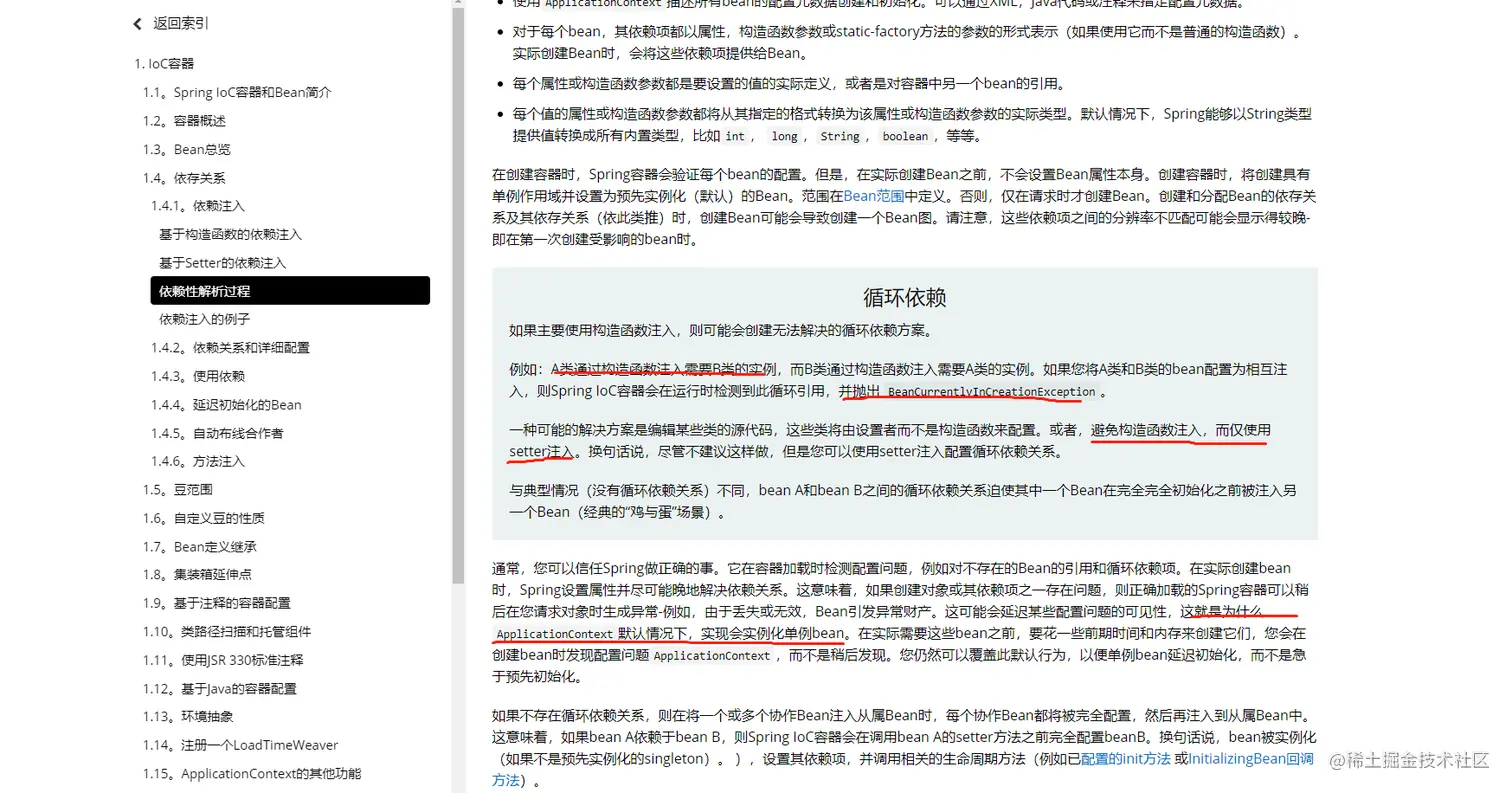Screen dimensions: 1512x793
Task: Open the 返回索引 link
Action: pos(181,24)
